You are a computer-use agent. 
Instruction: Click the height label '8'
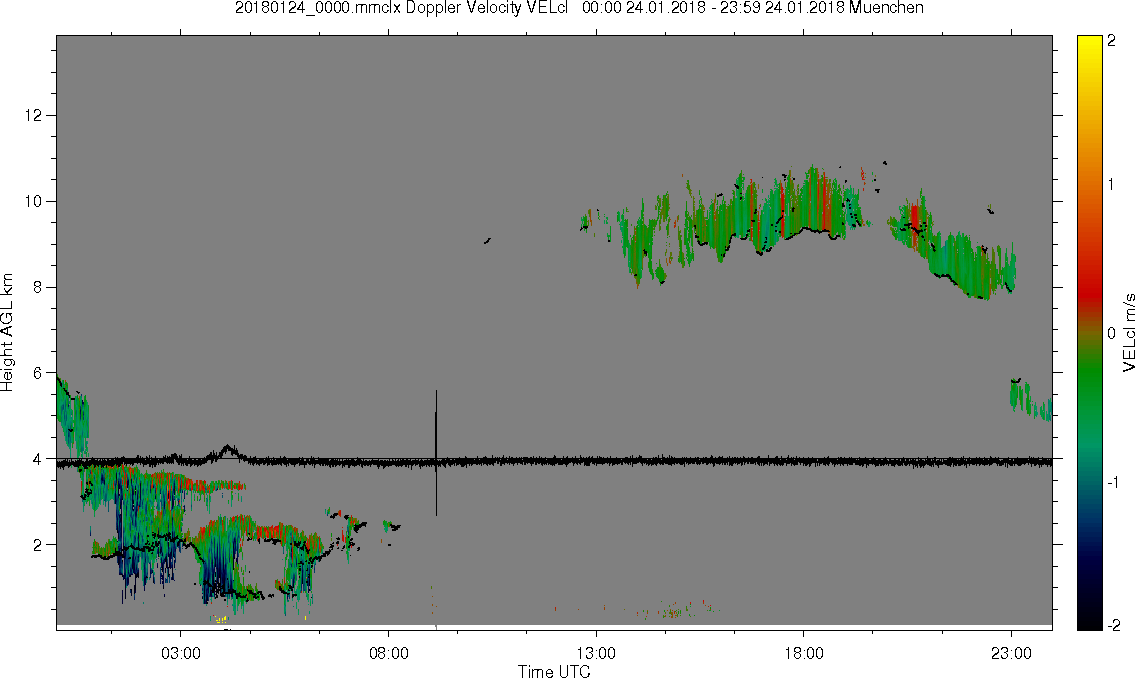point(38,287)
